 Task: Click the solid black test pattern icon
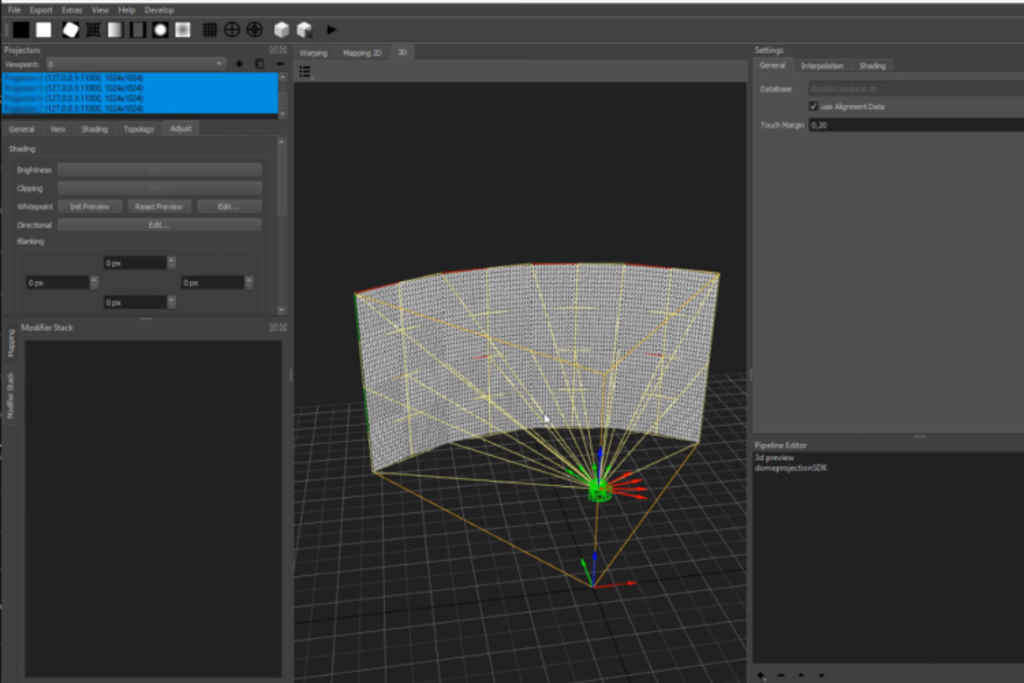click(x=20, y=30)
